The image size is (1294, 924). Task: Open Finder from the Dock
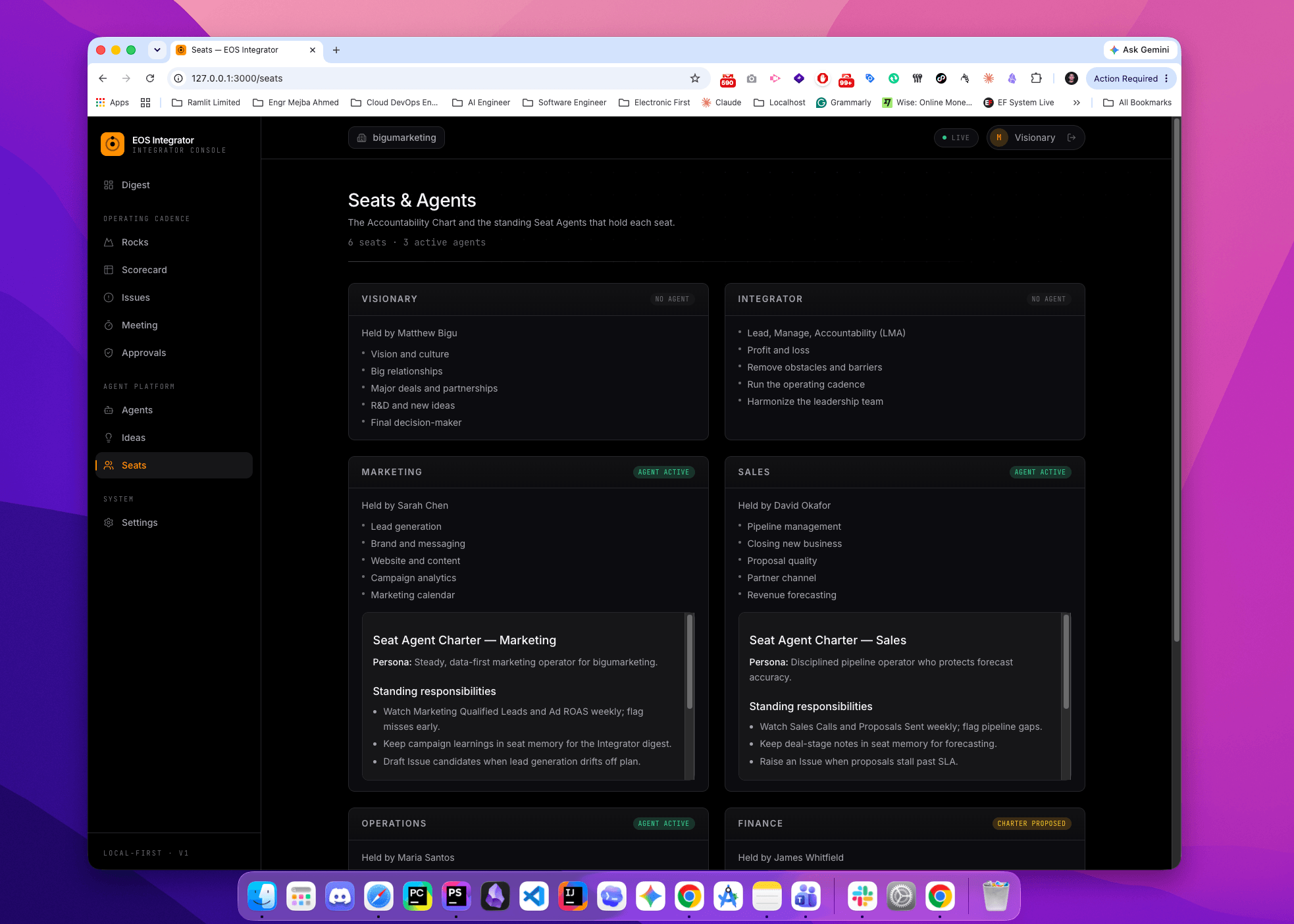click(262, 896)
